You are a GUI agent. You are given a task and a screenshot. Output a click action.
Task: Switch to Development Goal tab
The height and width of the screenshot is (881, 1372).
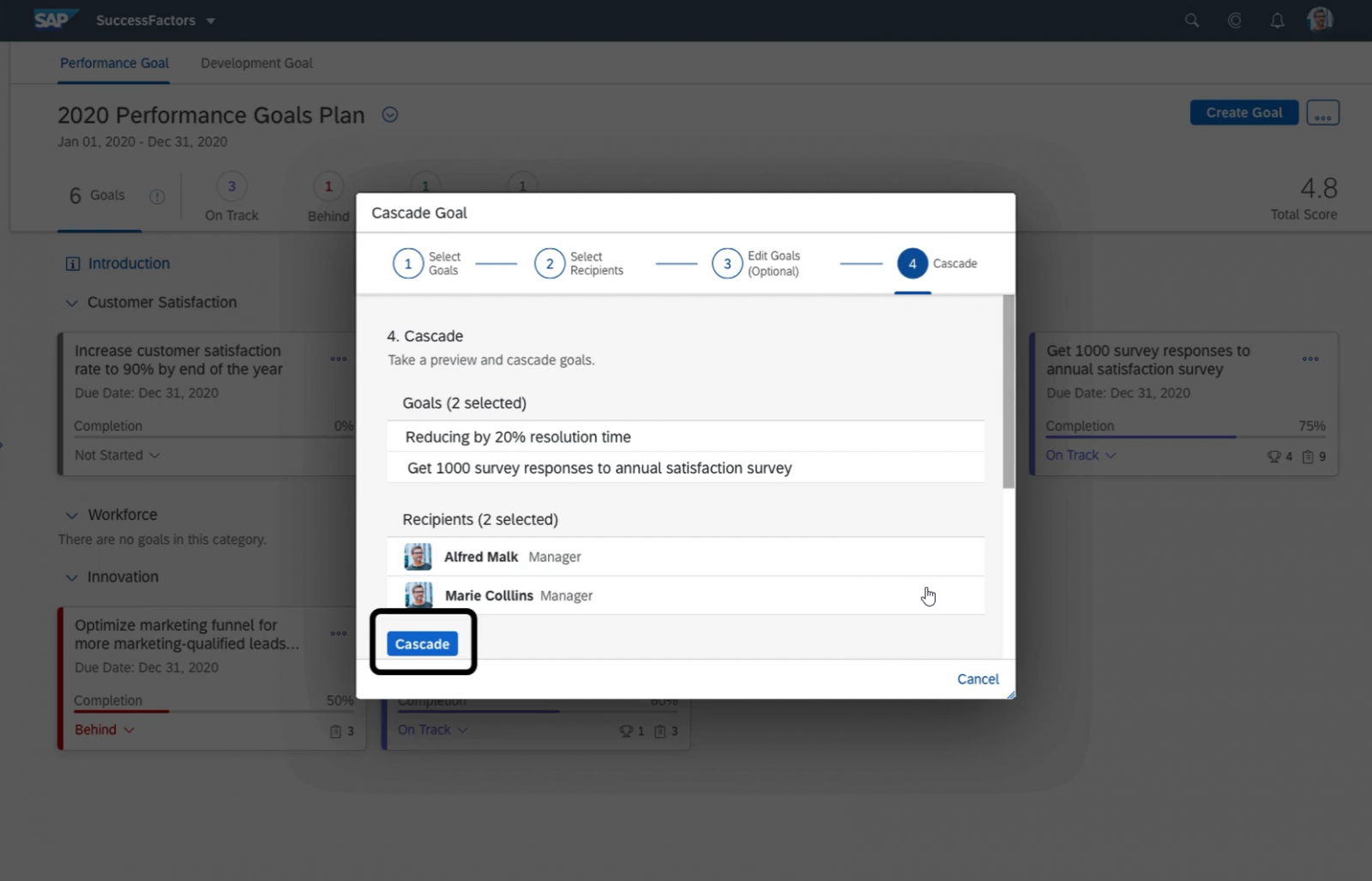(x=256, y=63)
